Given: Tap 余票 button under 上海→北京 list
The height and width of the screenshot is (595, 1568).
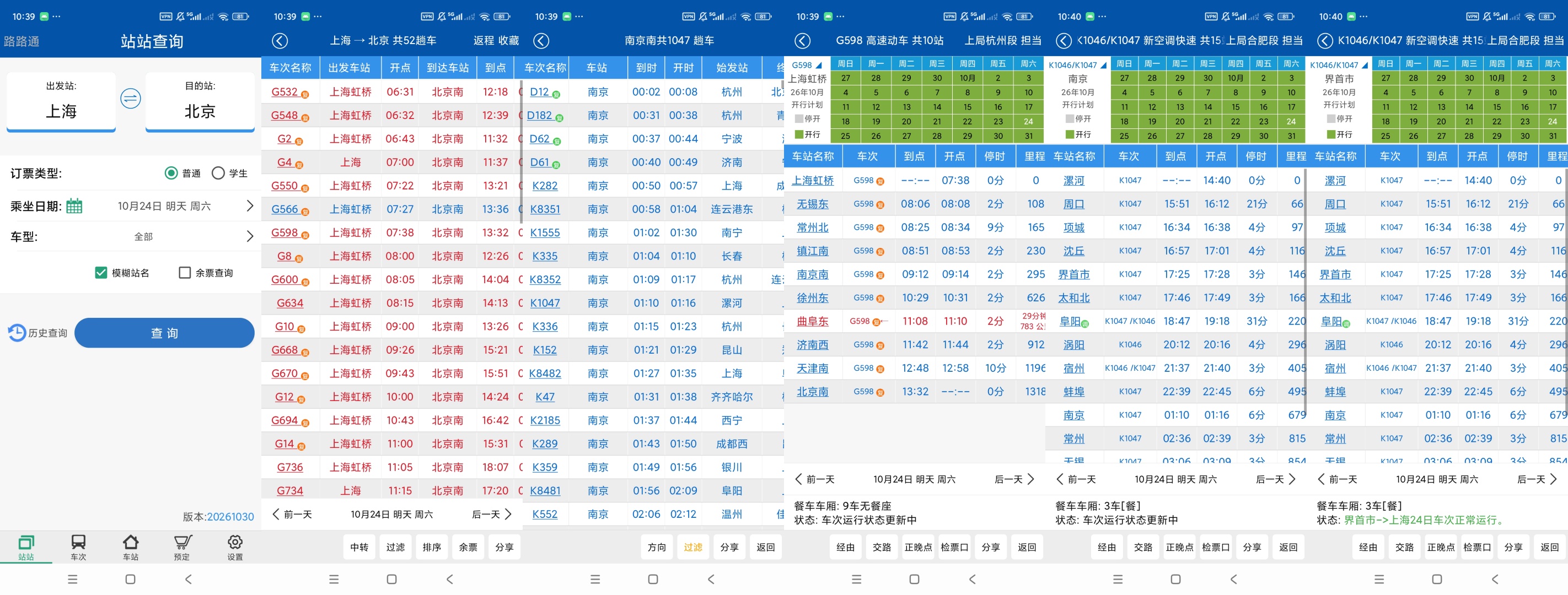Looking at the screenshot, I should click(x=468, y=547).
